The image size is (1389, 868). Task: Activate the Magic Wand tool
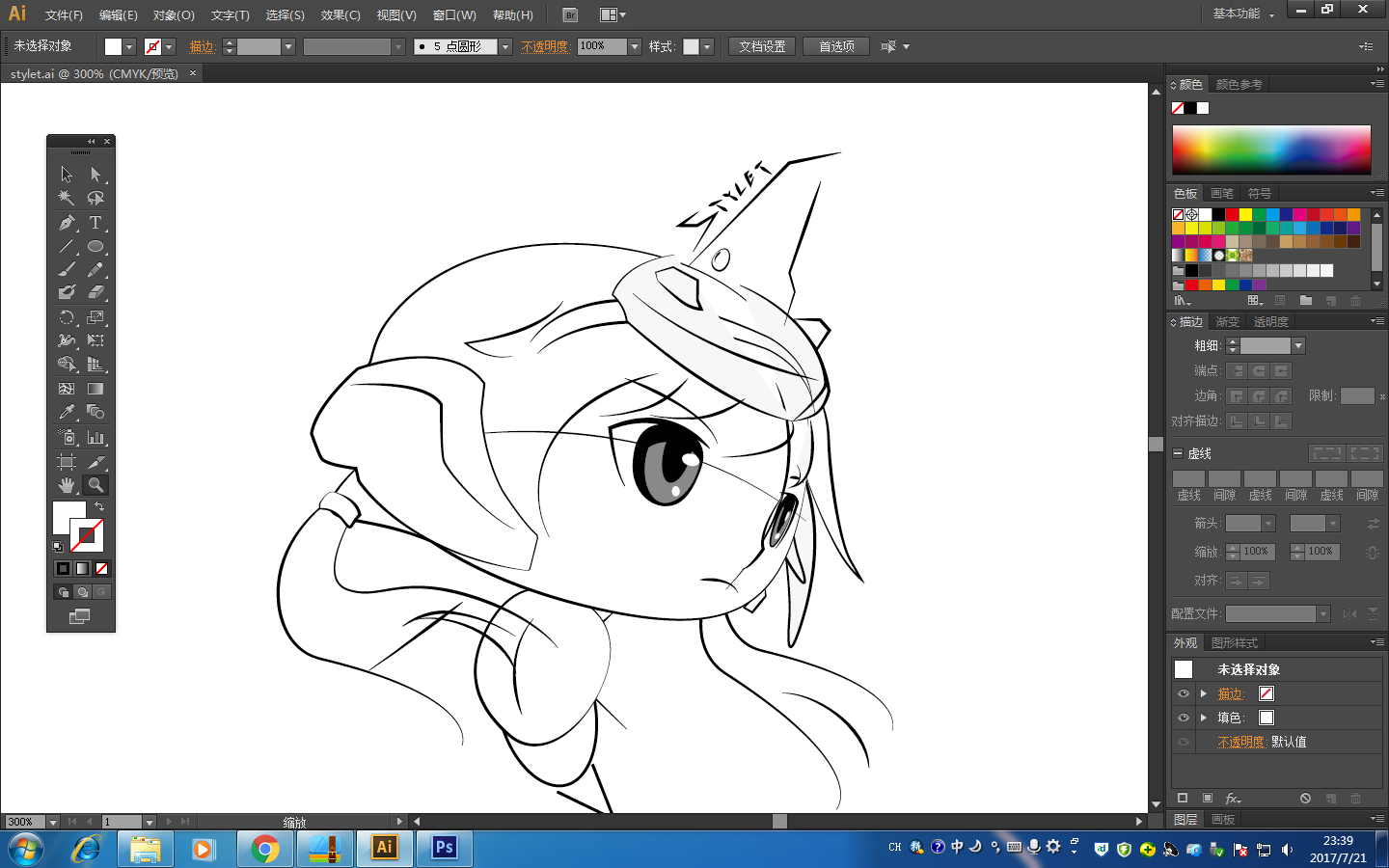[67, 198]
